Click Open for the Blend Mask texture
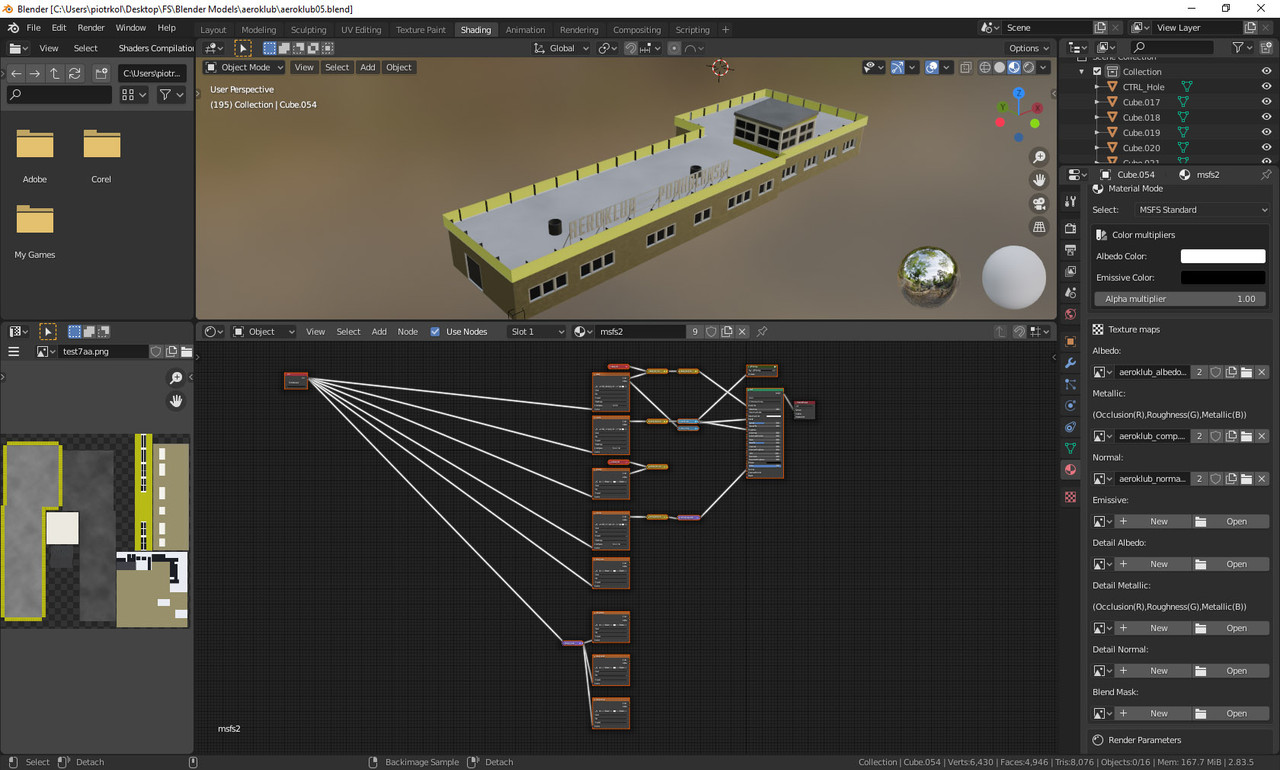Viewport: 1280px width, 770px height. point(1229,714)
